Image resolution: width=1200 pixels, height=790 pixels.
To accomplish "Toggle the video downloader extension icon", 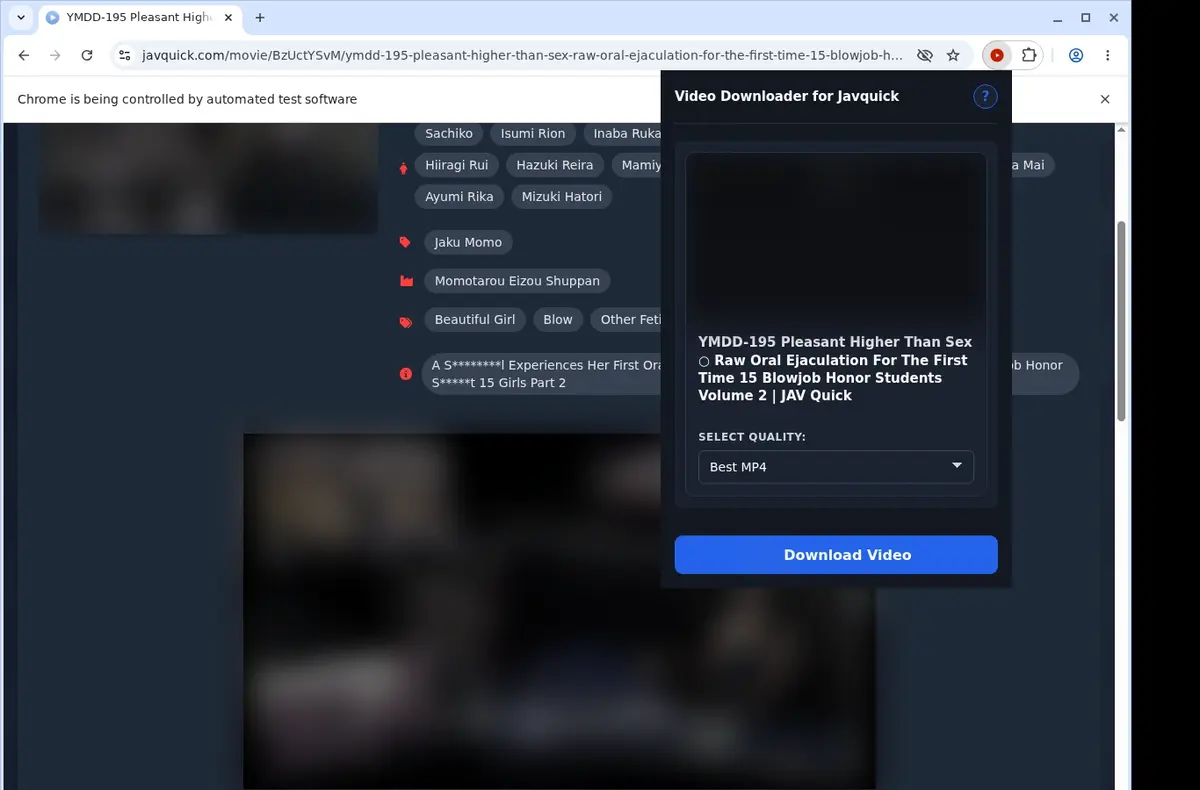I will pos(997,56).
